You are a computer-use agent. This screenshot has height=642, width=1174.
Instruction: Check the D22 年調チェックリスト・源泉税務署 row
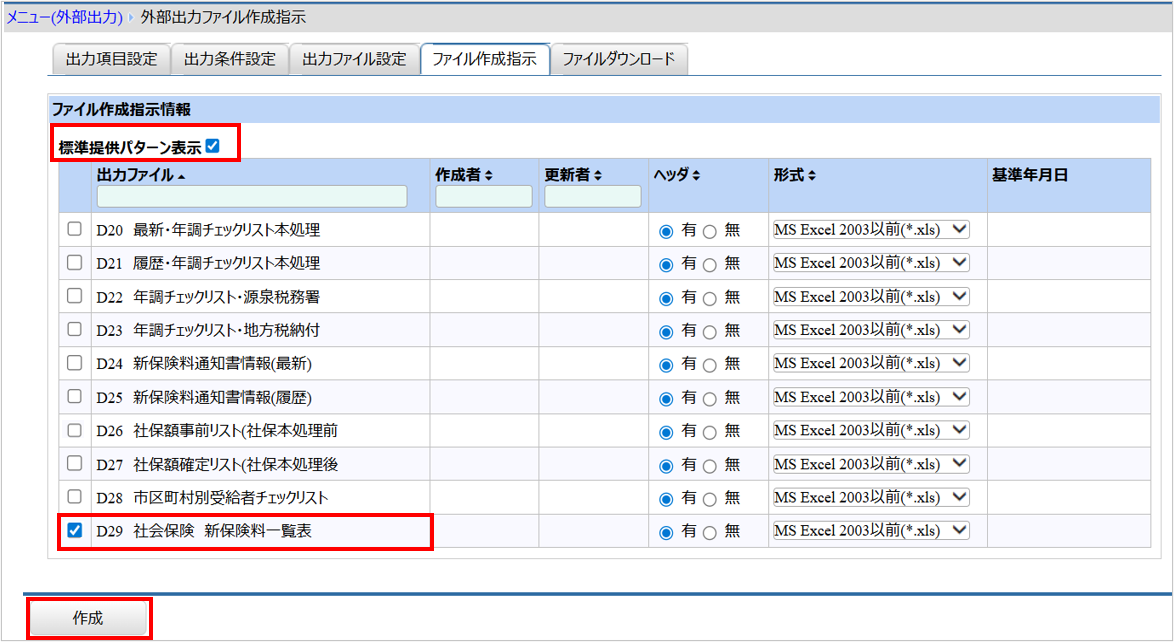pyautogui.click(x=74, y=296)
